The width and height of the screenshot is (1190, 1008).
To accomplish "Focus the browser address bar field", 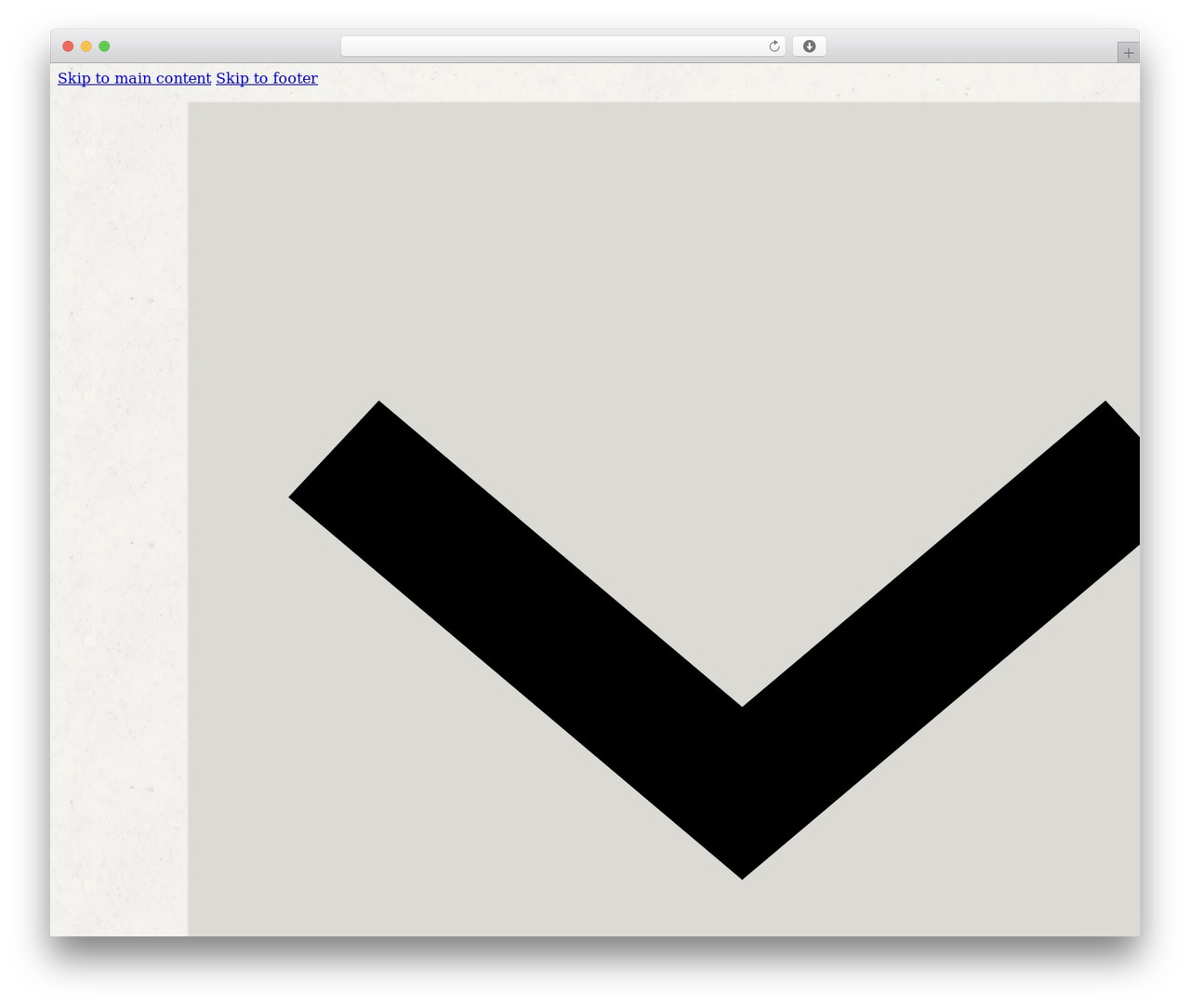I will tap(562, 46).
